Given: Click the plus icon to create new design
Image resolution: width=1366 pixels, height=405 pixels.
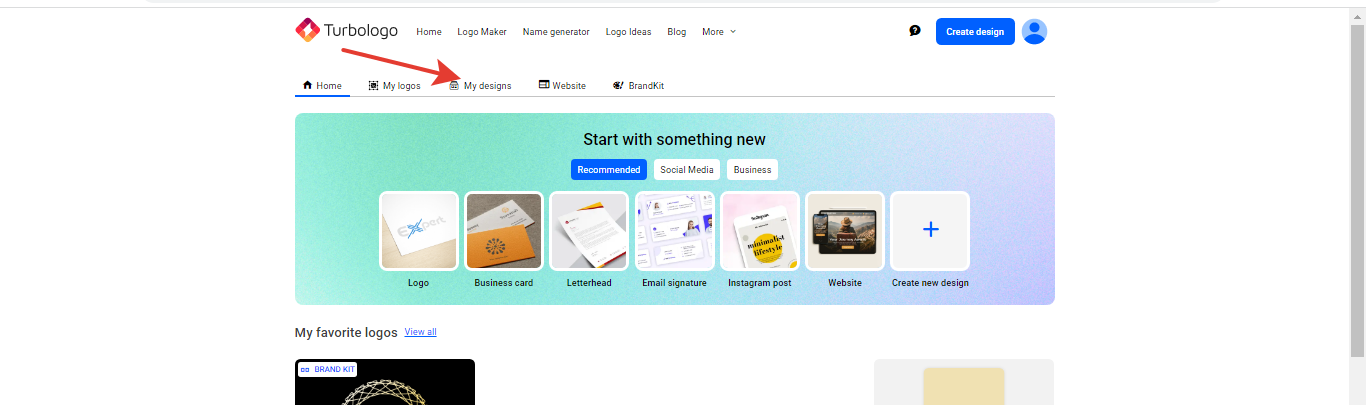Looking at the screenshot, I should pos(930,230).
